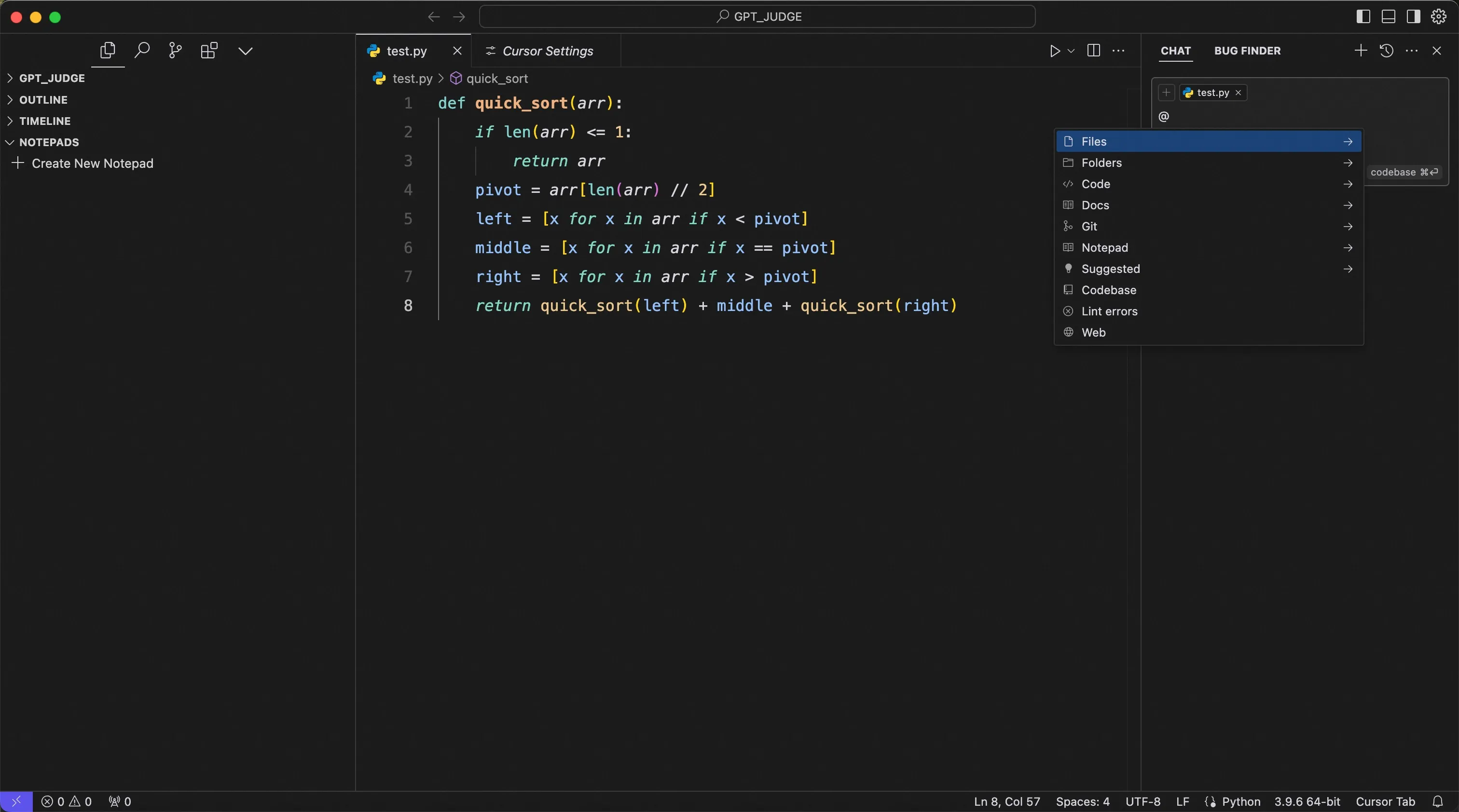Run the Python file play button

coord(1055,51)
